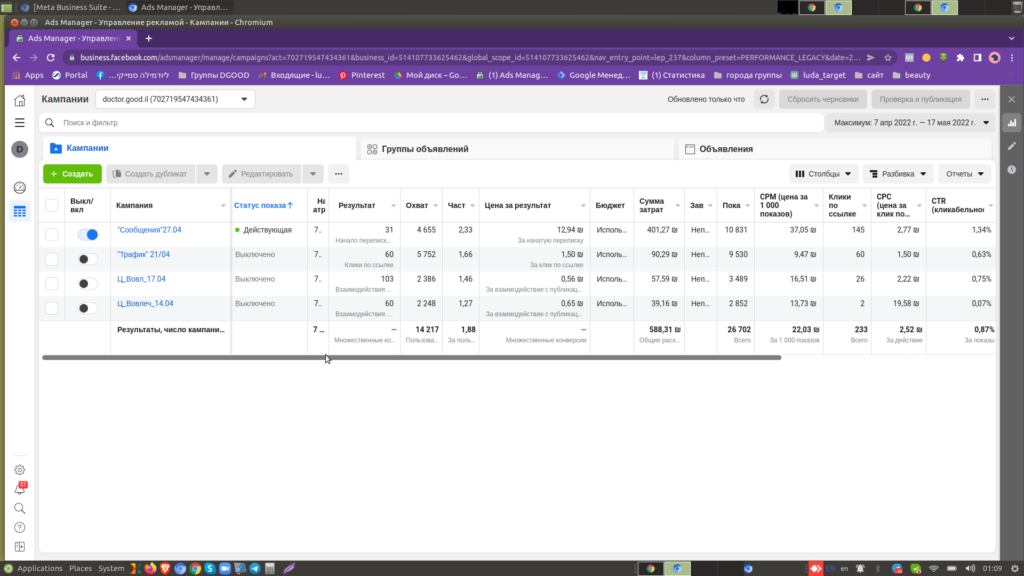The height and width of the screenshot is (576, 1024).
Task: Click the settings gear in left sidebar
Action: tap(19, 470)
